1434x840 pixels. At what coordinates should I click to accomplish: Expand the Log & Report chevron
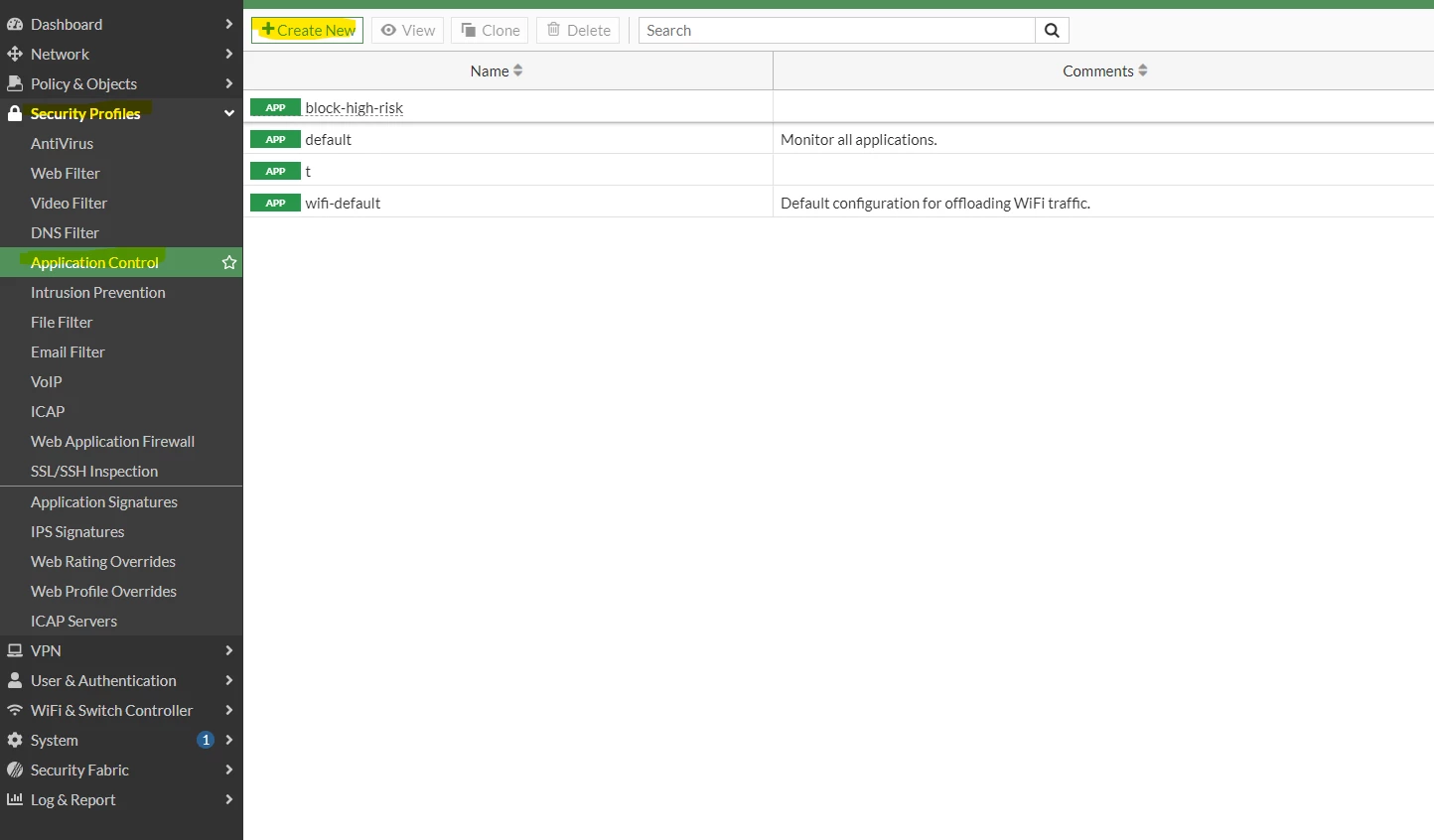point(229,799)
